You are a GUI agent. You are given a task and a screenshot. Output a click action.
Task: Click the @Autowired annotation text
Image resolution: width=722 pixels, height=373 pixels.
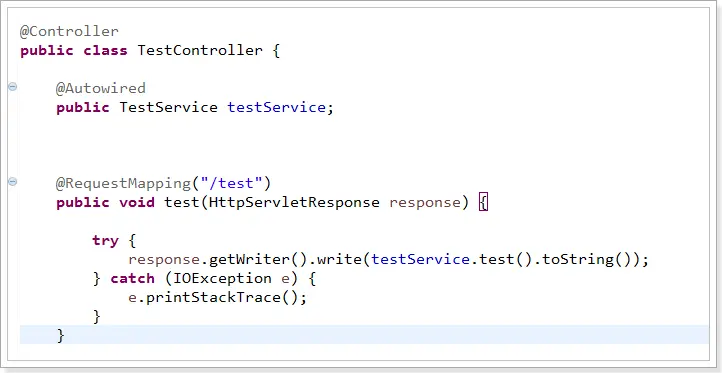point(101,88)
